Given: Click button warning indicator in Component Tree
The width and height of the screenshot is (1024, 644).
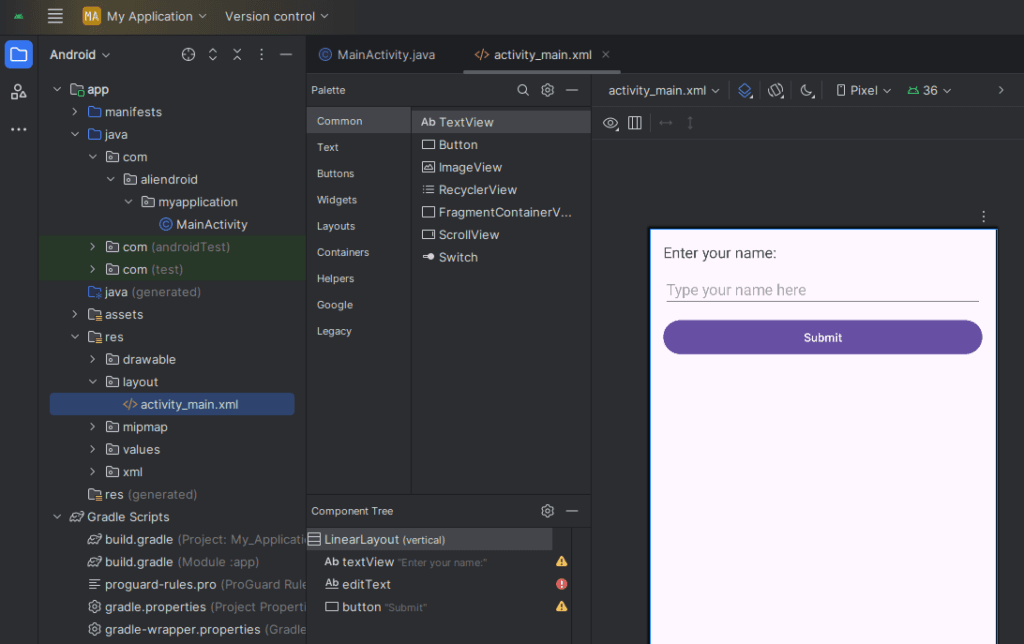Looking at the screenshot, I should [561, 606].
